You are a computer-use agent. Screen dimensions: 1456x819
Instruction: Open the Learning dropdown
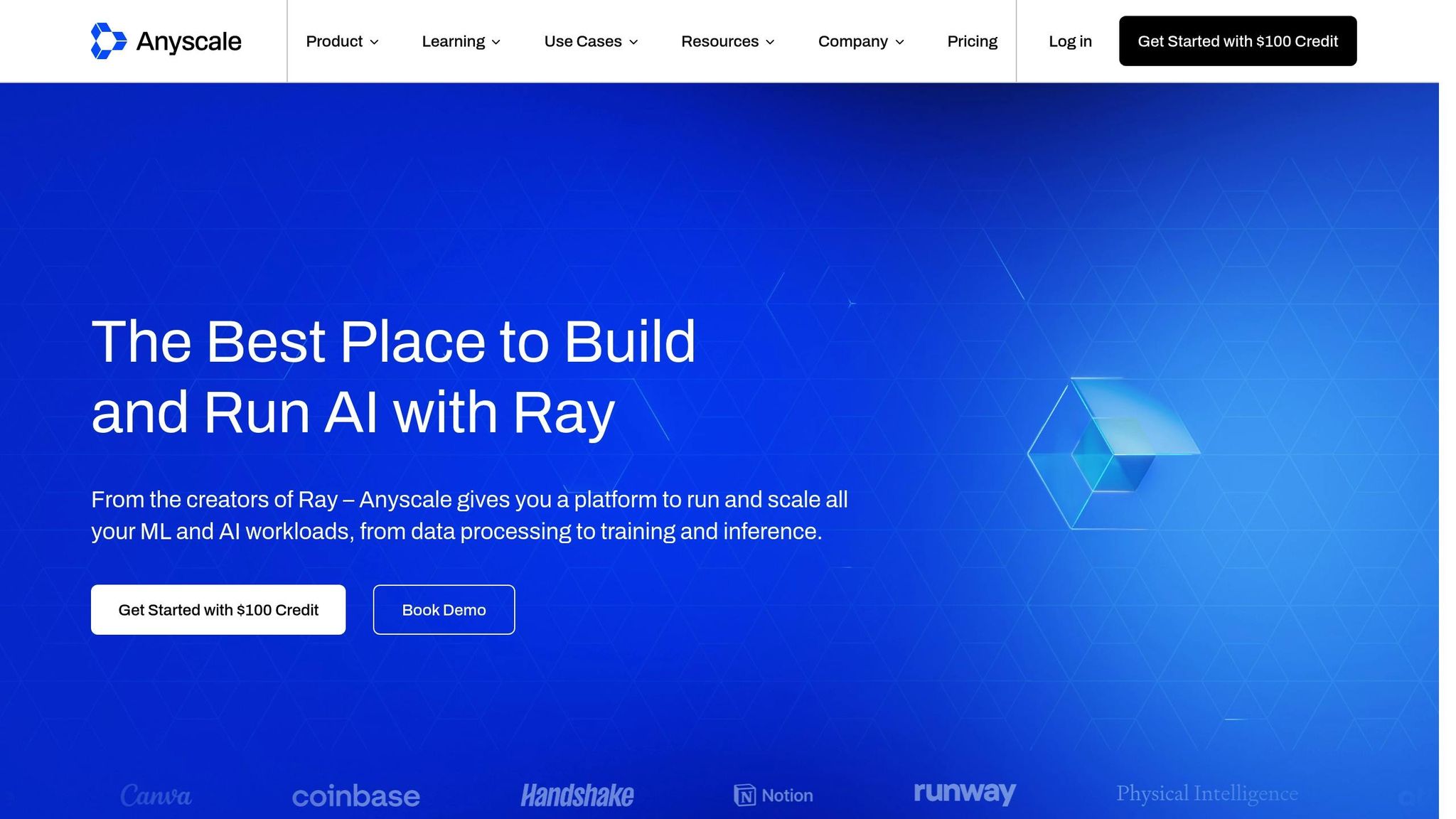coord(461,41)
